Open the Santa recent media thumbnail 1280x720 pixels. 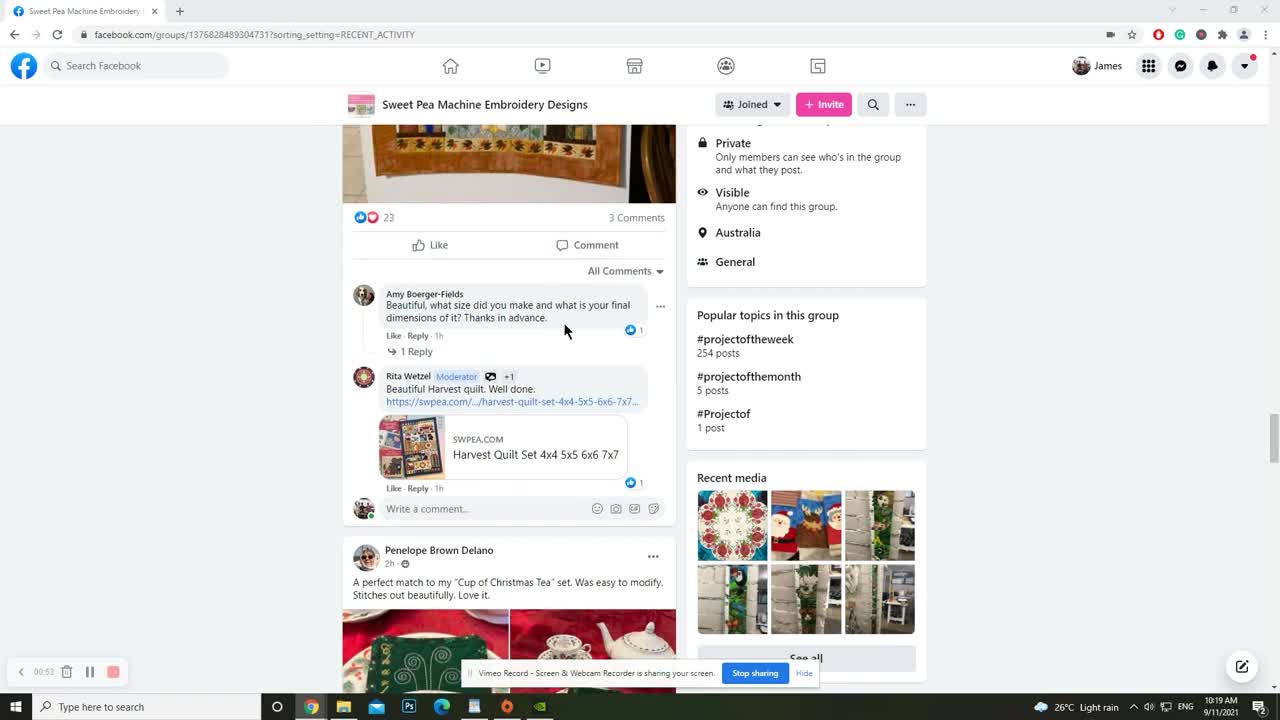click(806, 525)
